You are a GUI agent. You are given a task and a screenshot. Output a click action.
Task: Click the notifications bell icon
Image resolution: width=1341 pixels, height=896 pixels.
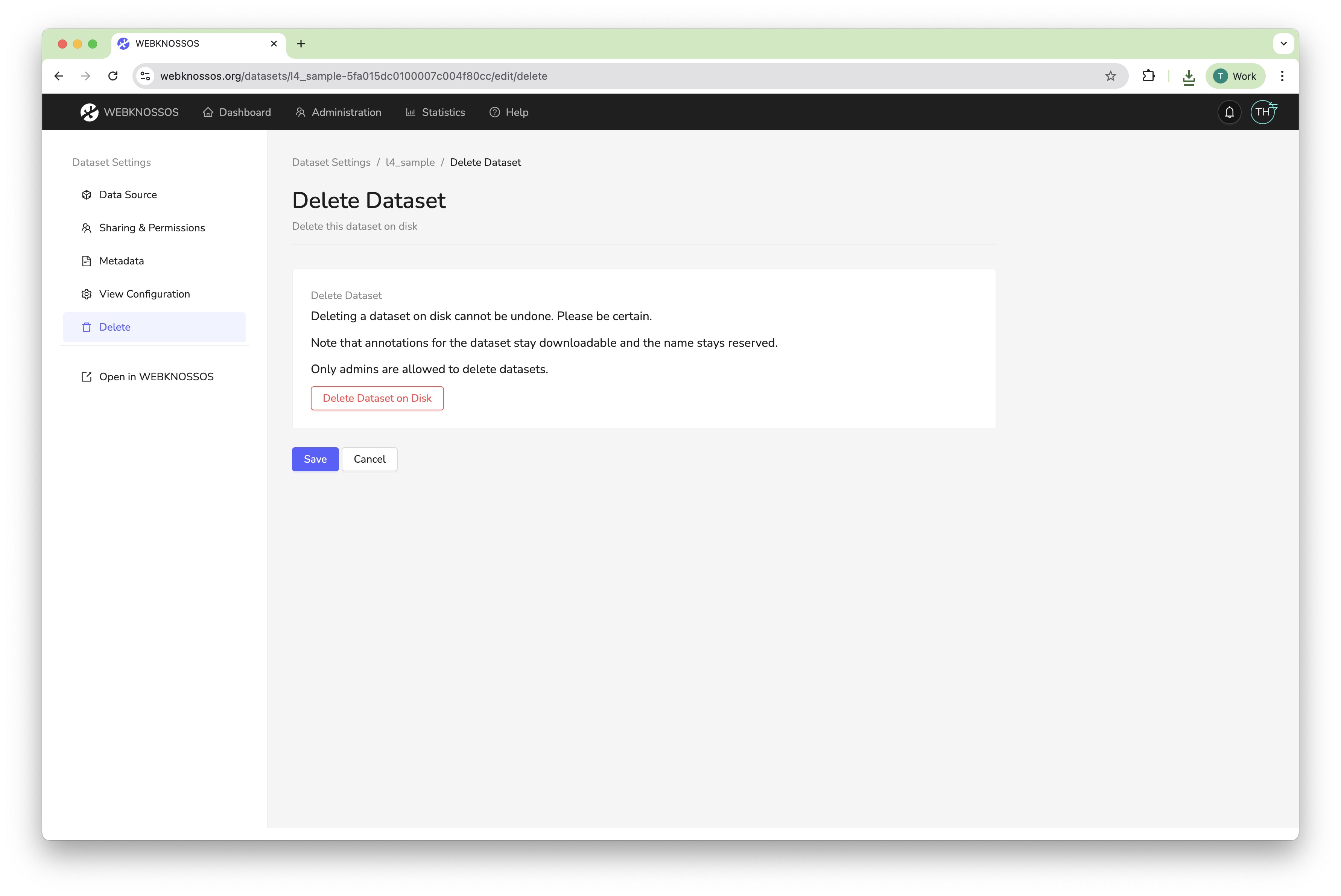click(1229, 112)
